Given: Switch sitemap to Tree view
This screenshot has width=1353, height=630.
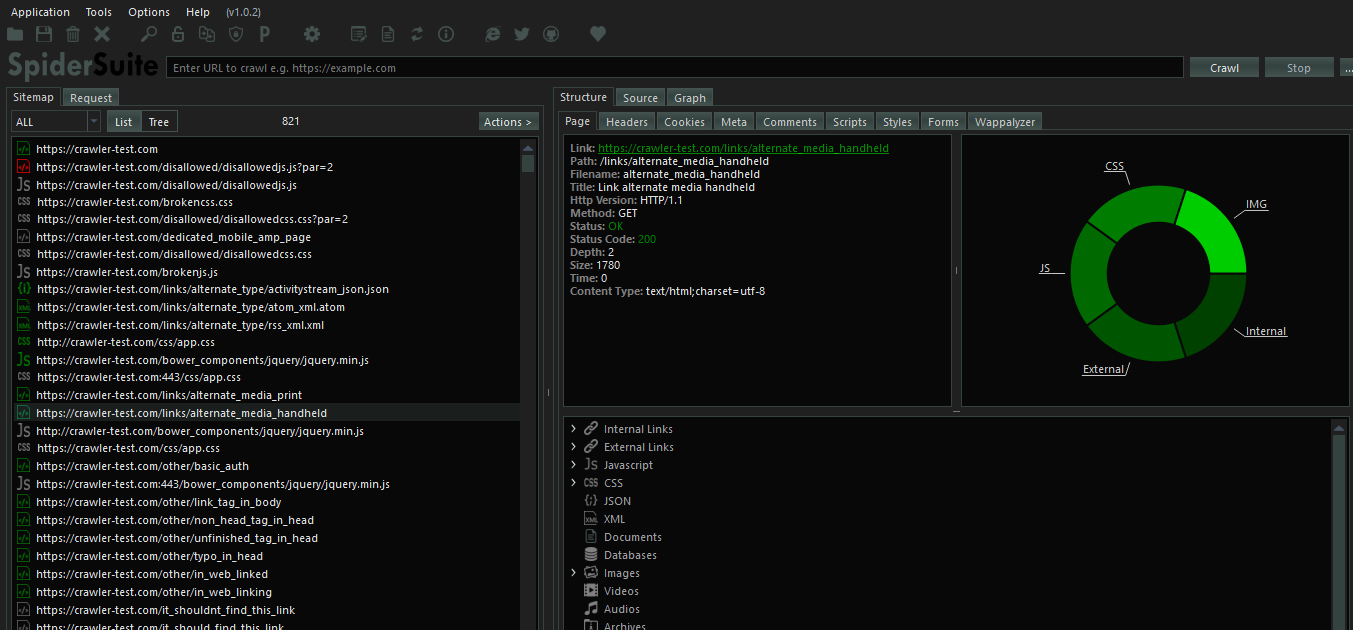Looking at the screenshot, I should pyautogui.click(x=159, y=122).
